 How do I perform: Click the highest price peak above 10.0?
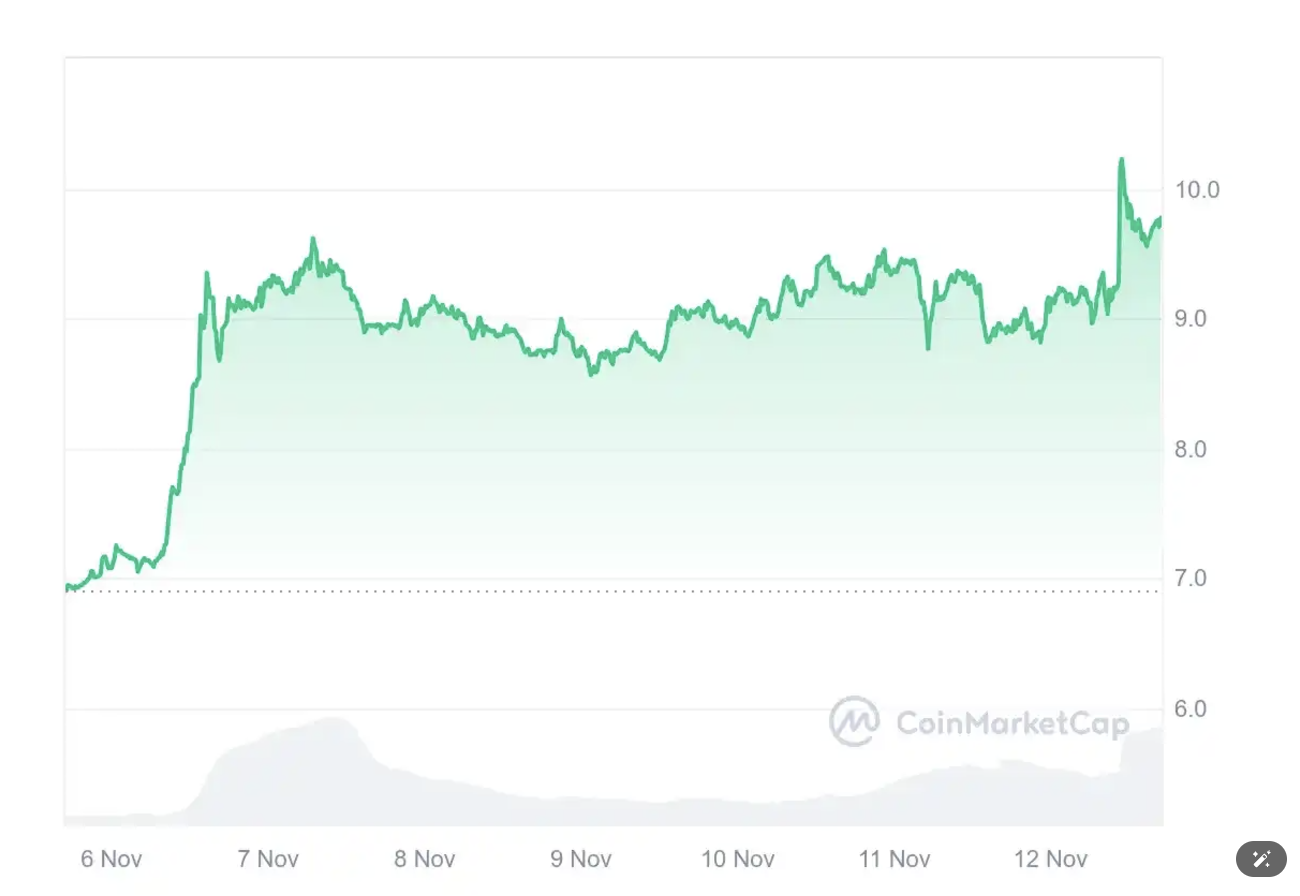1121,160
